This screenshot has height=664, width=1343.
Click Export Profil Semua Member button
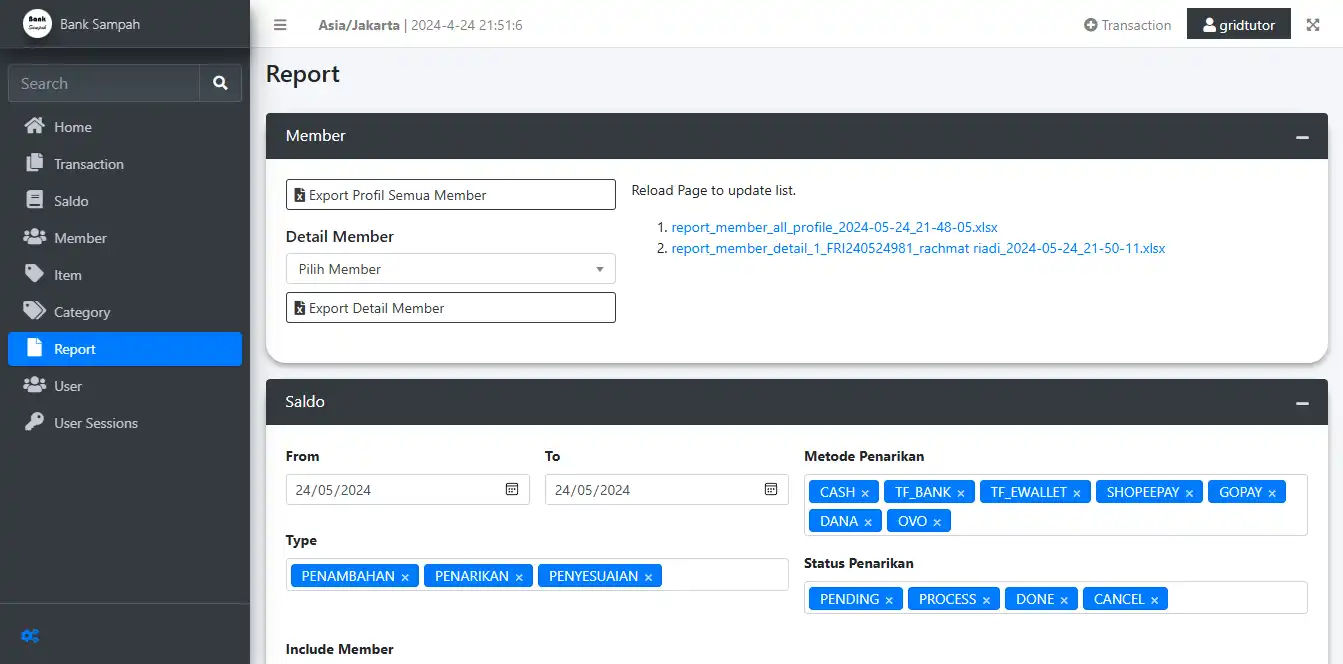[x=450, y=195]
